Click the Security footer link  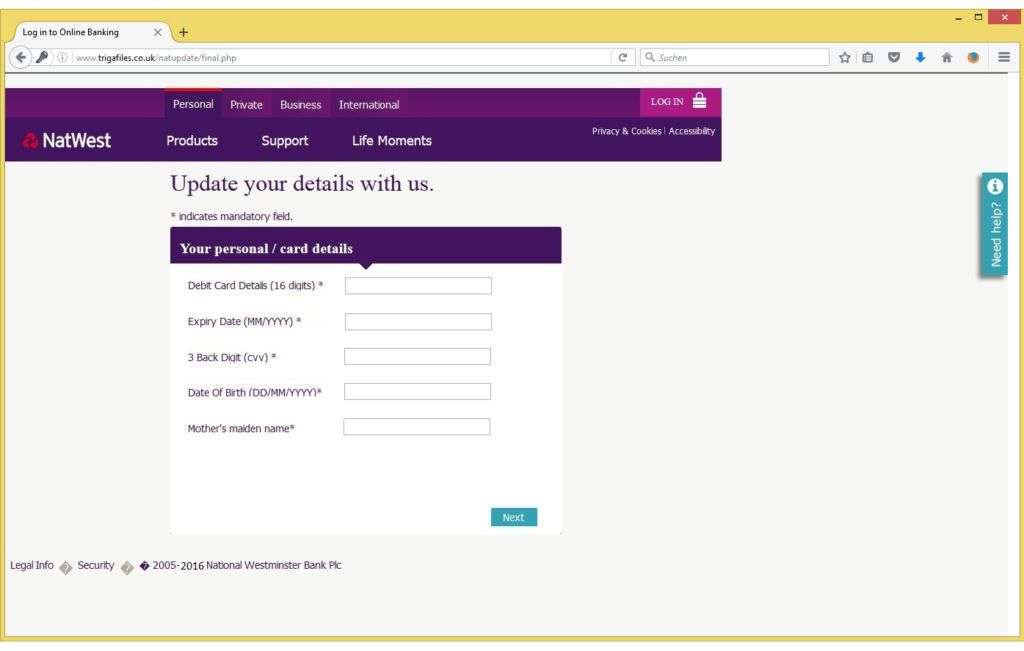pos(95,565)
